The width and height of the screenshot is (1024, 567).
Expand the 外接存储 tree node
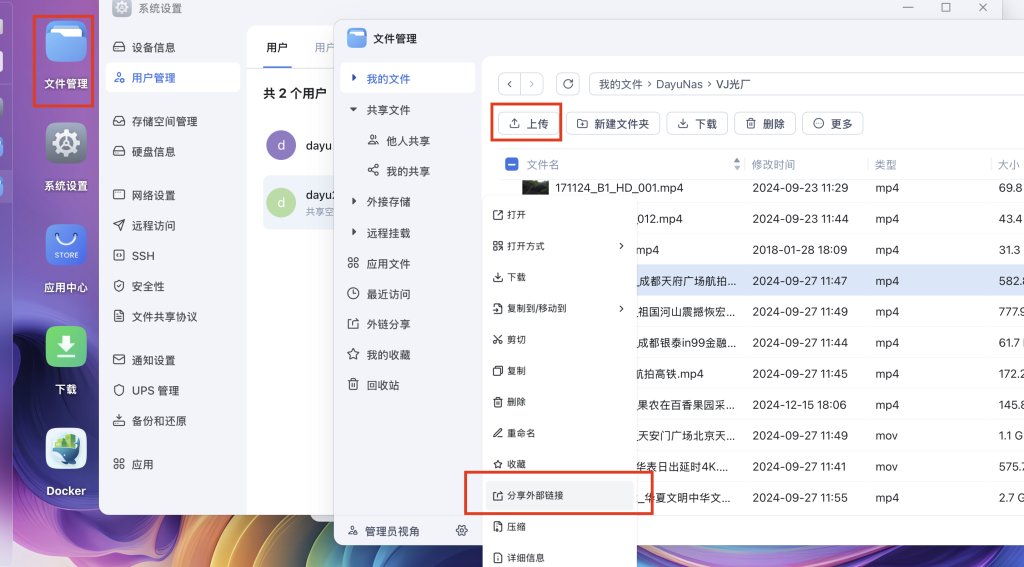pyautogui.click(x=353, y=202)
